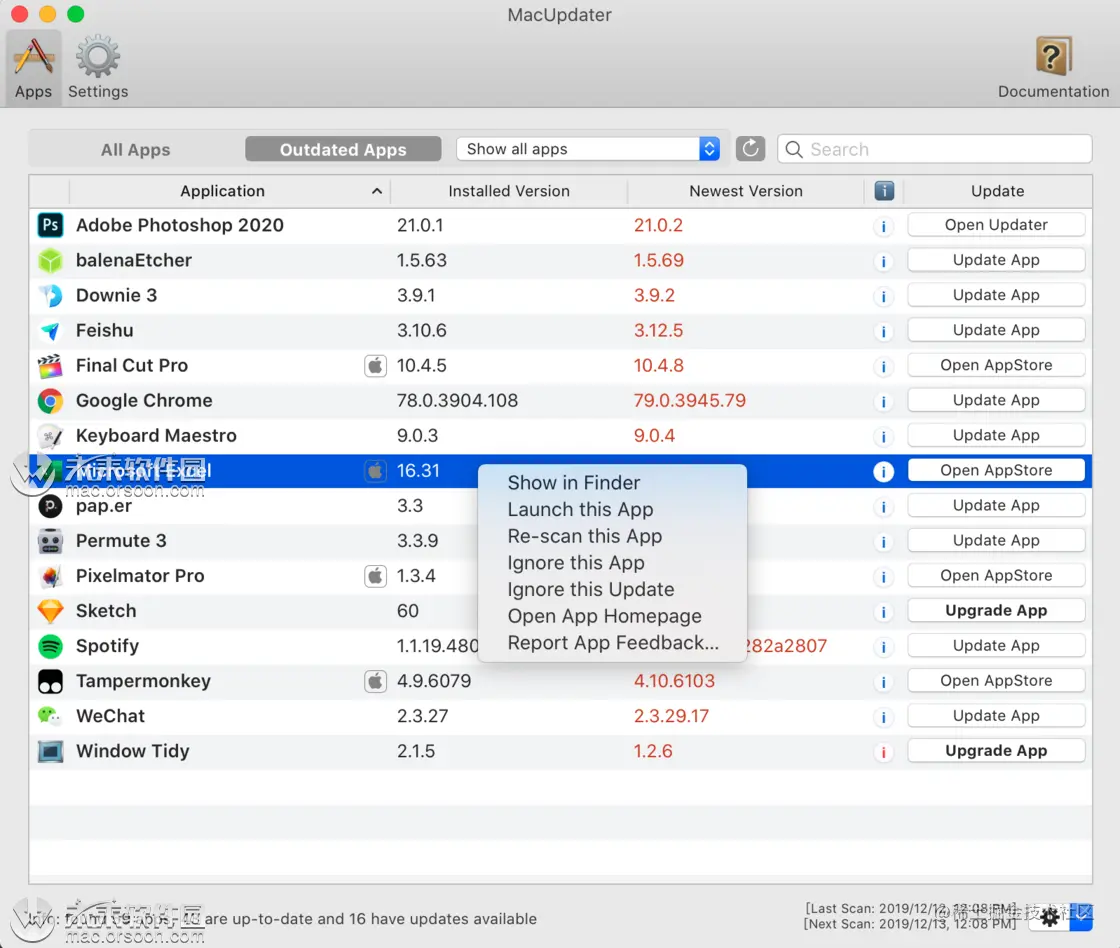This screenshot has height=948, width=1120.
Task: Open info for the highlighted Excel row
Action: pos(884,471)
